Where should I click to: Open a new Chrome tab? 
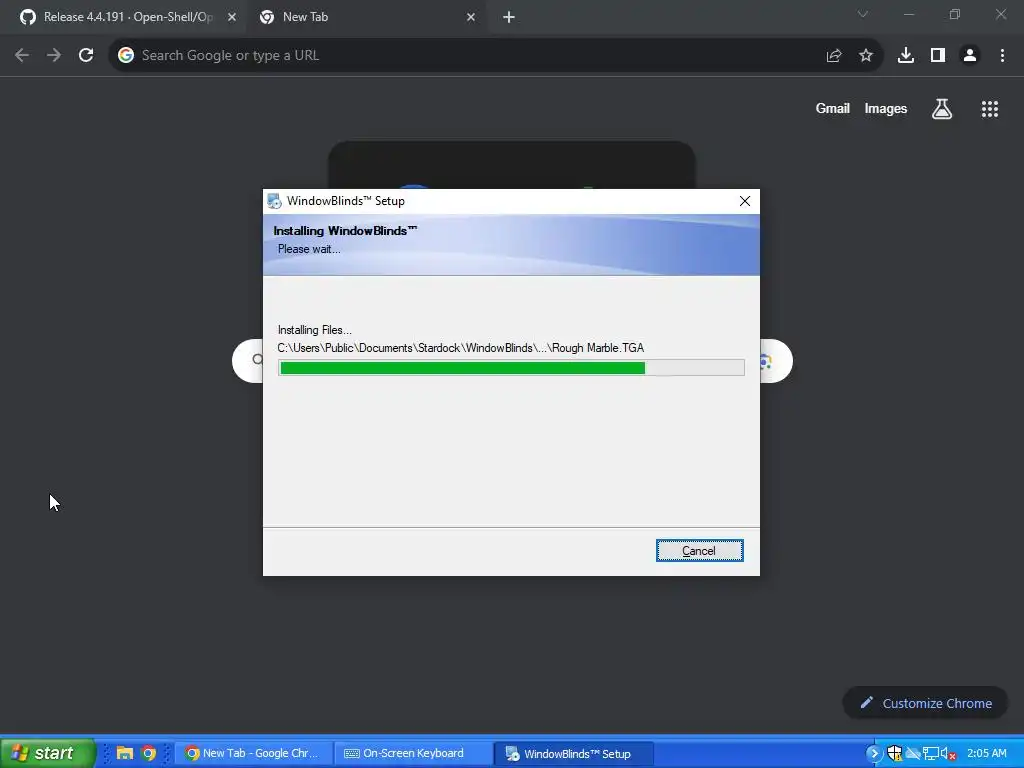509,17
